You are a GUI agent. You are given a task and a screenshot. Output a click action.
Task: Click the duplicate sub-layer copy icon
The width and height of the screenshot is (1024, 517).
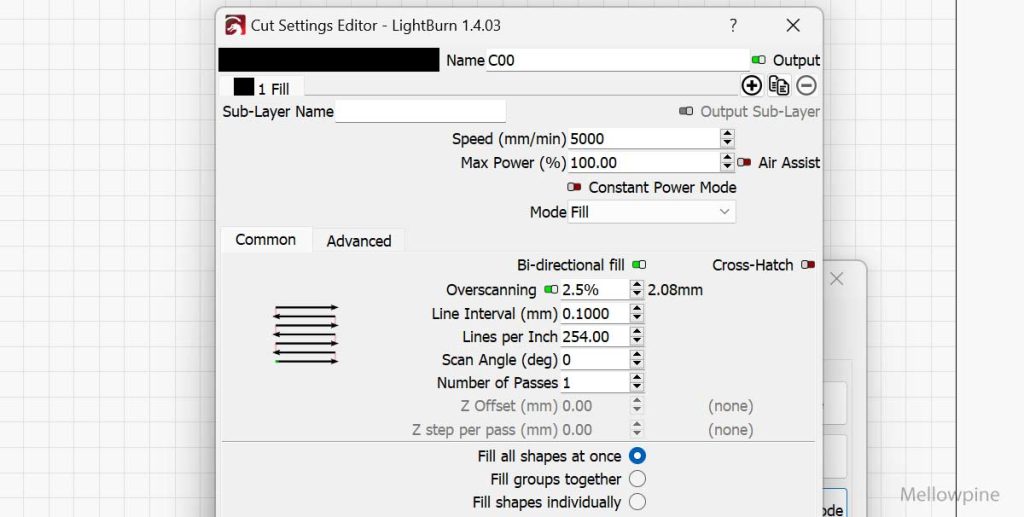click(778, 86)
